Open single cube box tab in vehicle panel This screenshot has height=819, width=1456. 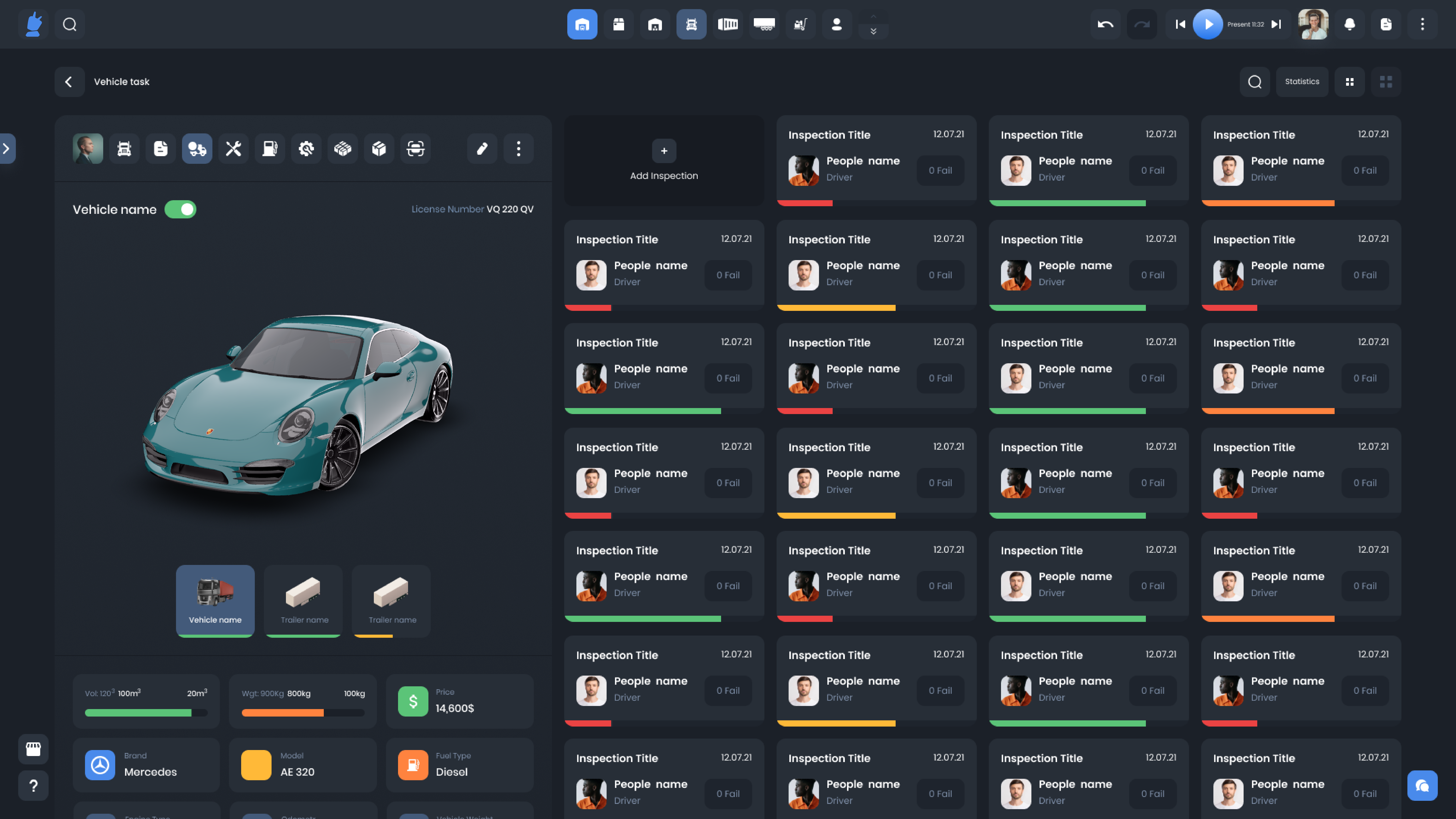(379, 149)
